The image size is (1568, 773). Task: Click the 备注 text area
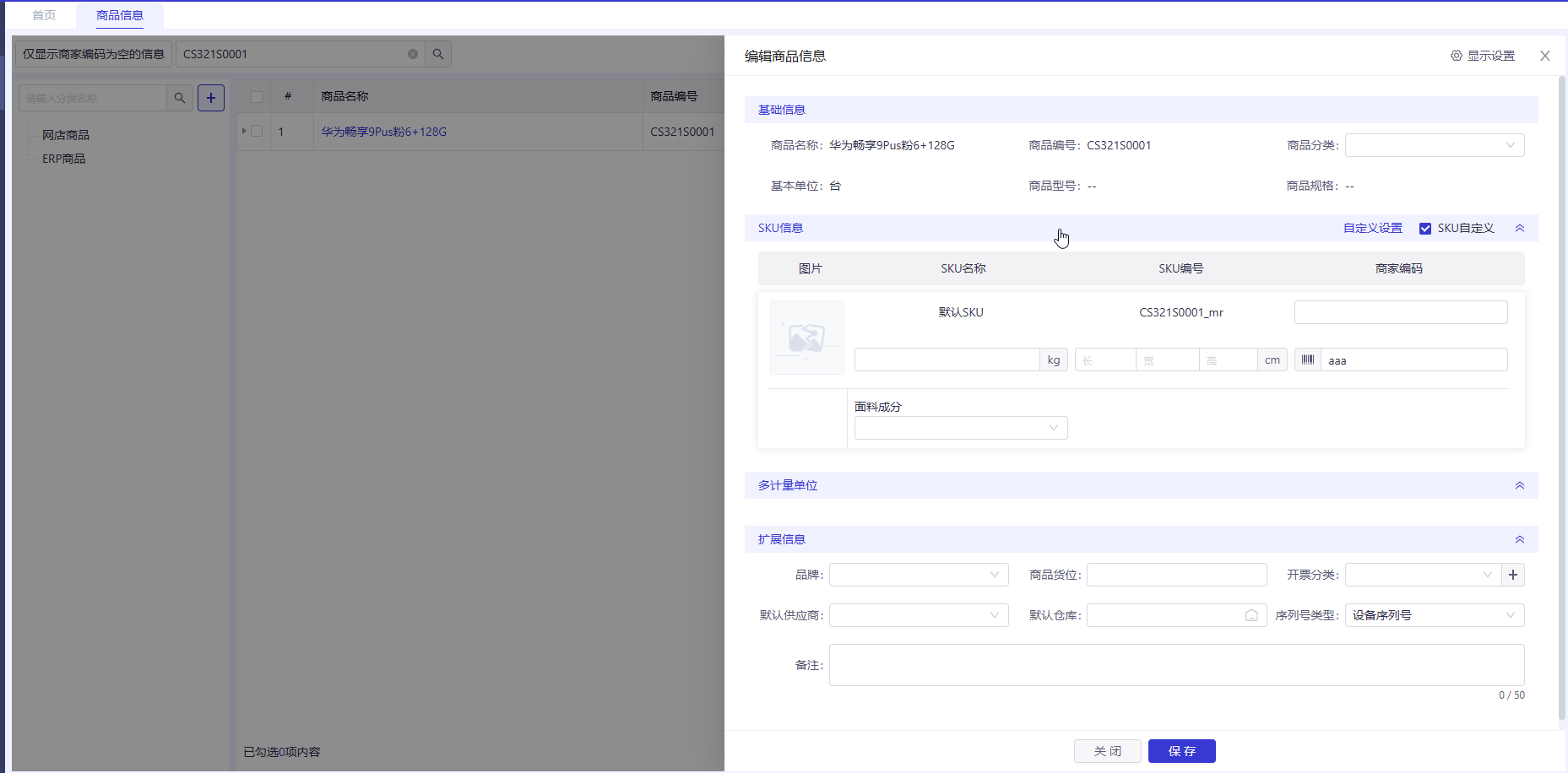pyautogui.click(x=1177, y=665)
